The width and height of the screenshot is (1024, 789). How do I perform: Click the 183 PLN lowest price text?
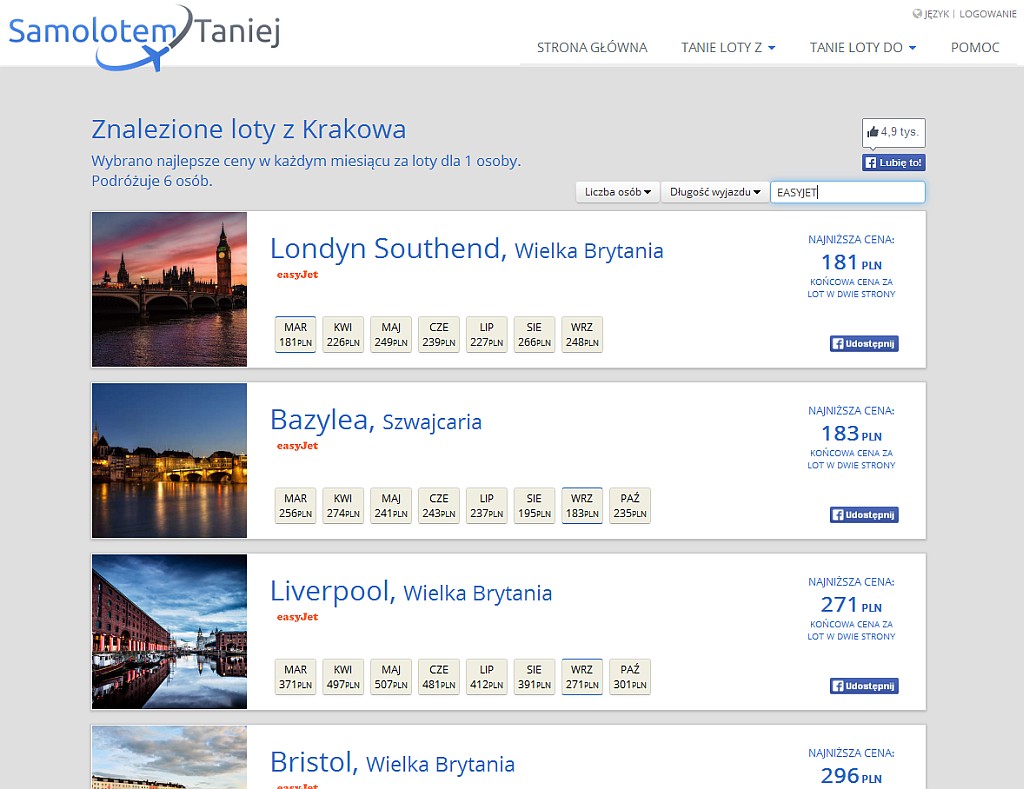851,434
